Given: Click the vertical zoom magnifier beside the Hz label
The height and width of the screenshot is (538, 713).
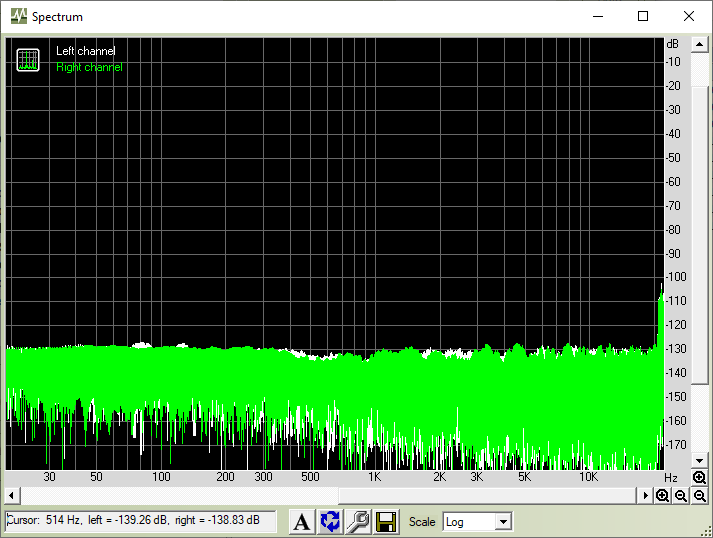Looking at the screenshot, I should point(699,478).
